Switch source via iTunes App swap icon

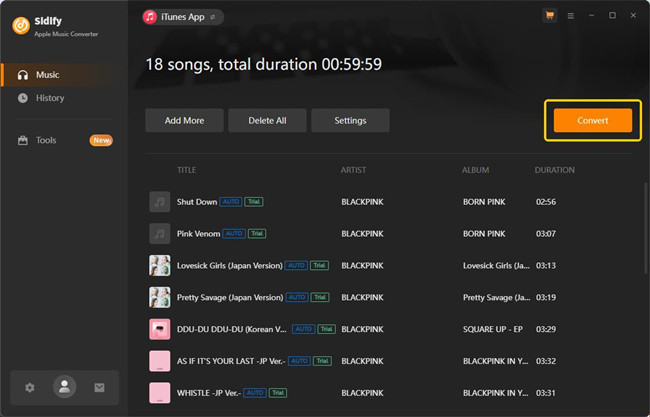pyautogui.click(x=213, y=17)
